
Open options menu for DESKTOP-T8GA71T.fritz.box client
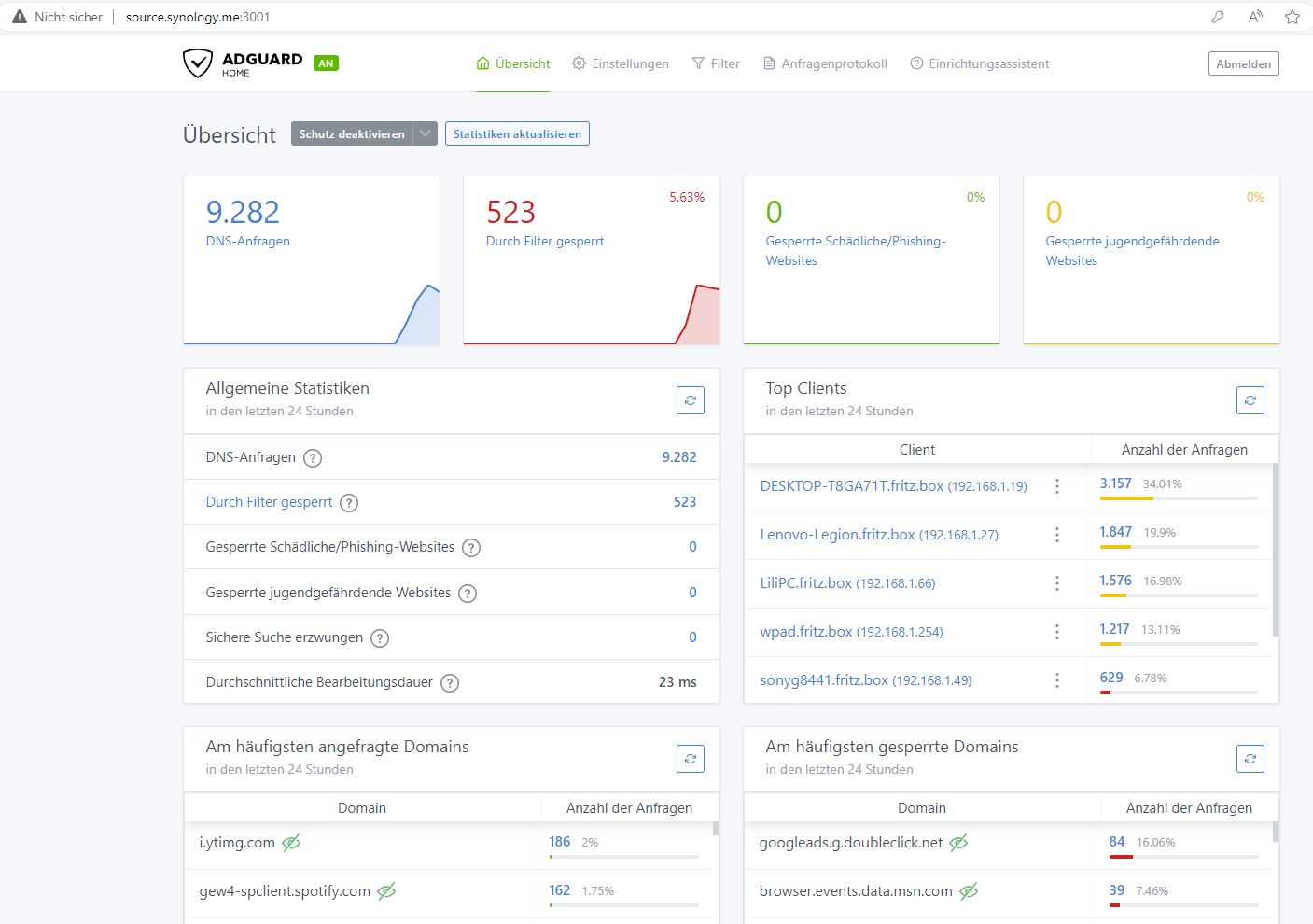click(x=1056, y=486)
